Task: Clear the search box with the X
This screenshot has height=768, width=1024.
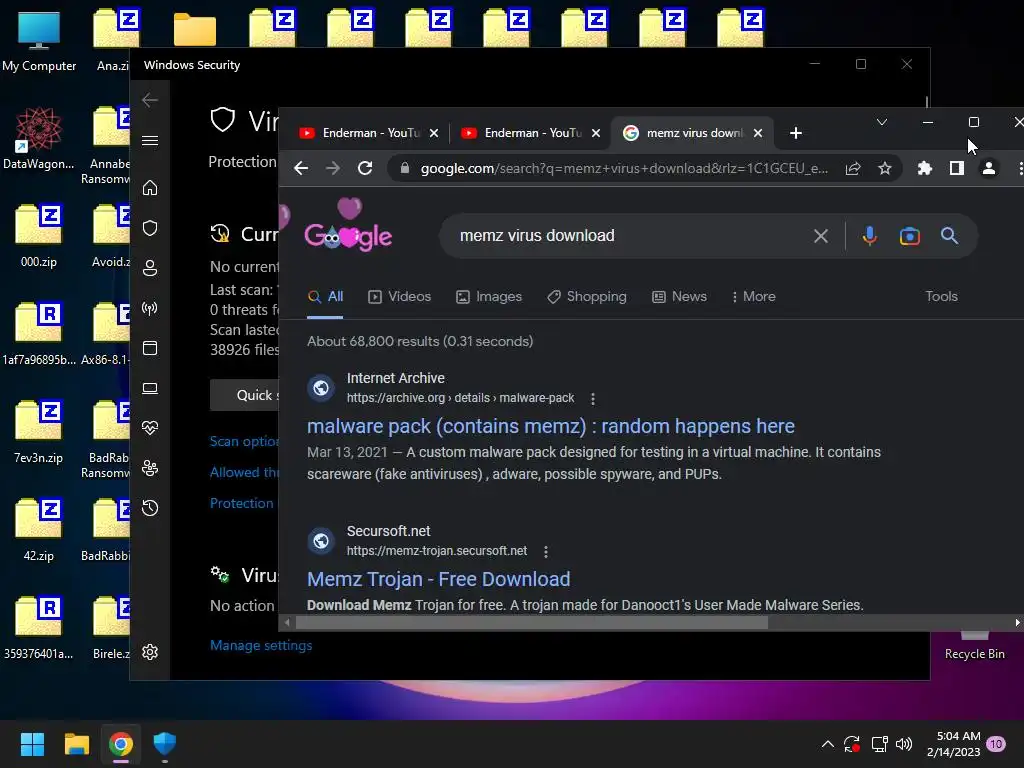Action: pos(821,236)
